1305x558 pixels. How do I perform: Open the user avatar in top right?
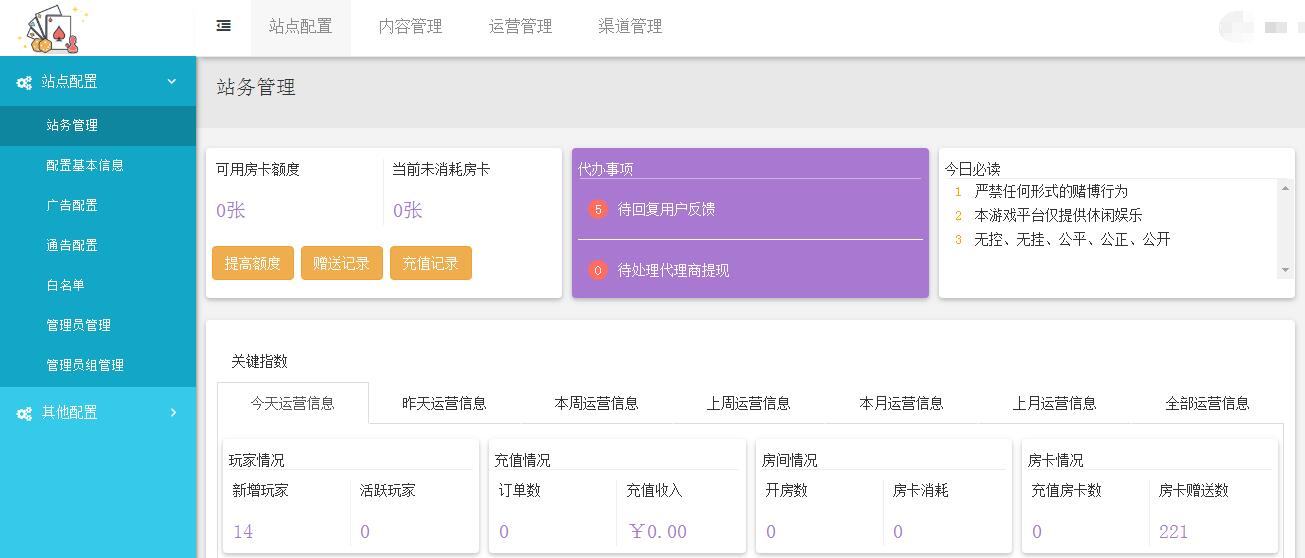point(1236,27)
